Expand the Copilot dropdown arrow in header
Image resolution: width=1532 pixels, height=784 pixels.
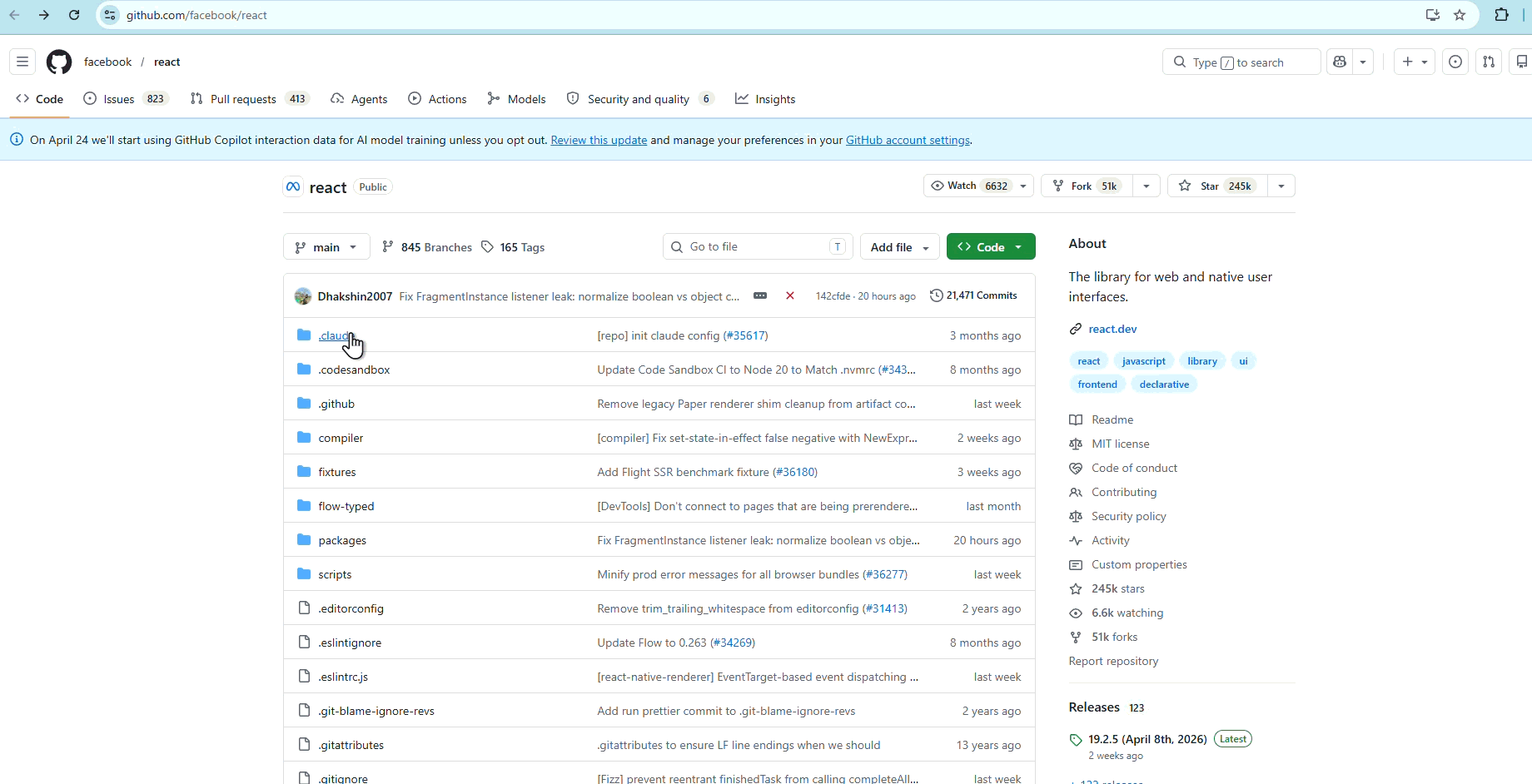click(1363, 62)
